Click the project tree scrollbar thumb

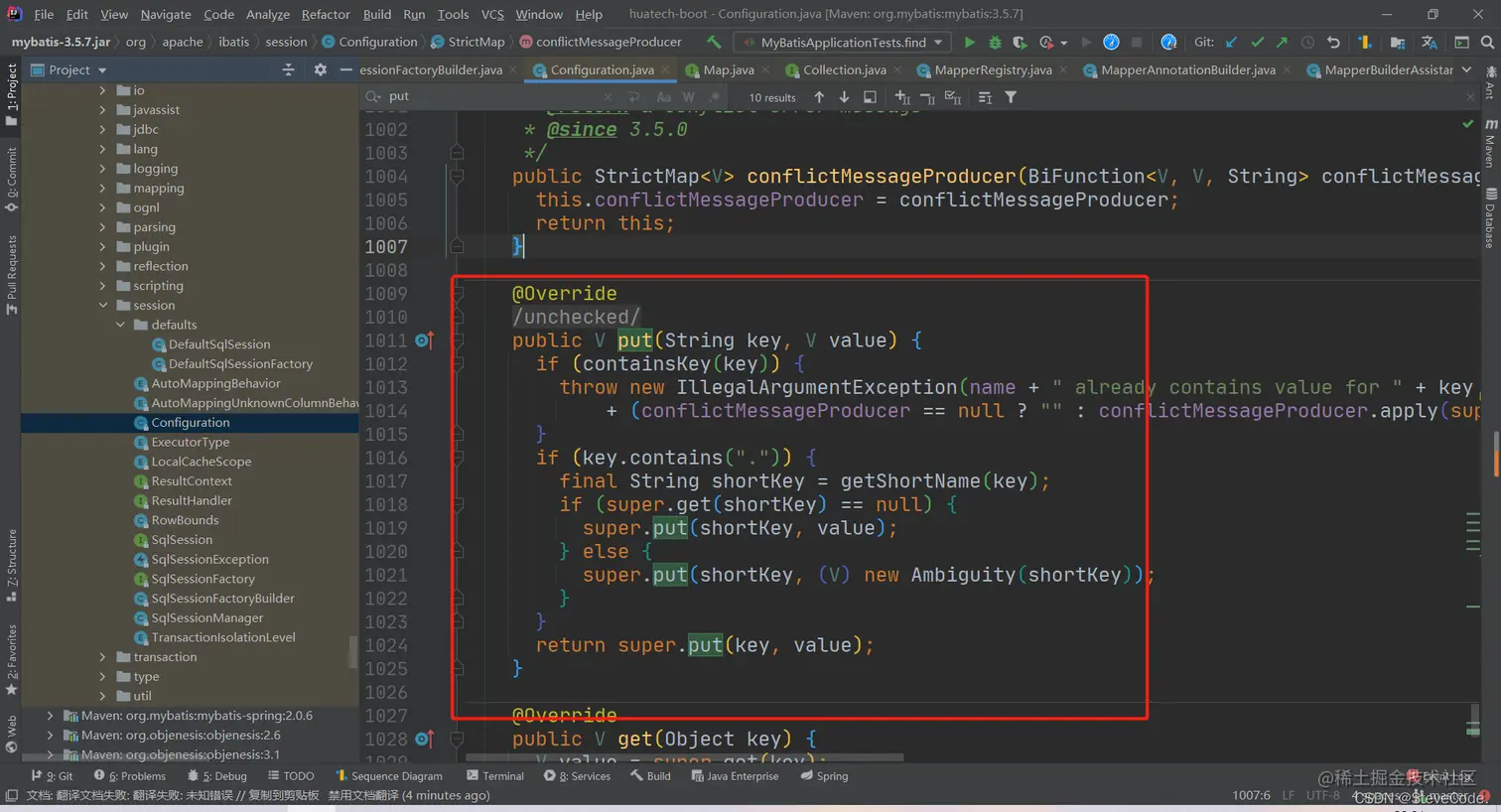[352, 652]
